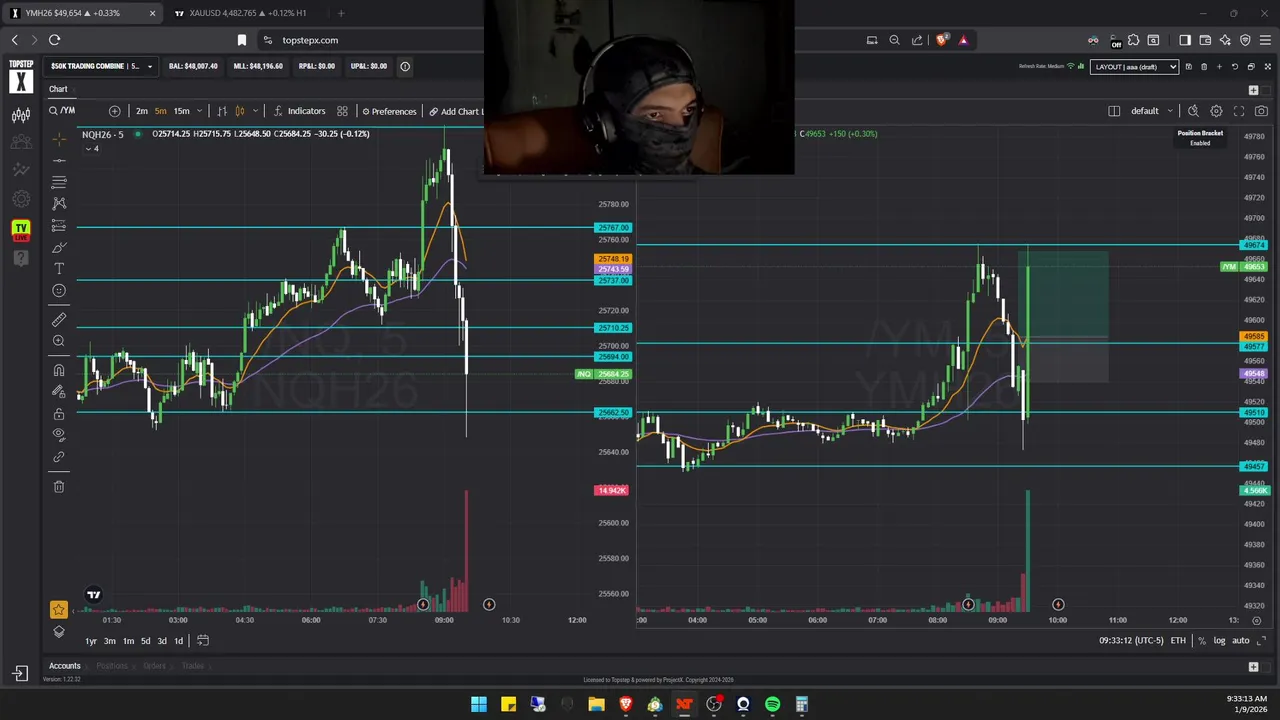Screen dimensions: 1280x720
Task: Switch to the Chart tab
Action: [58, 89]
